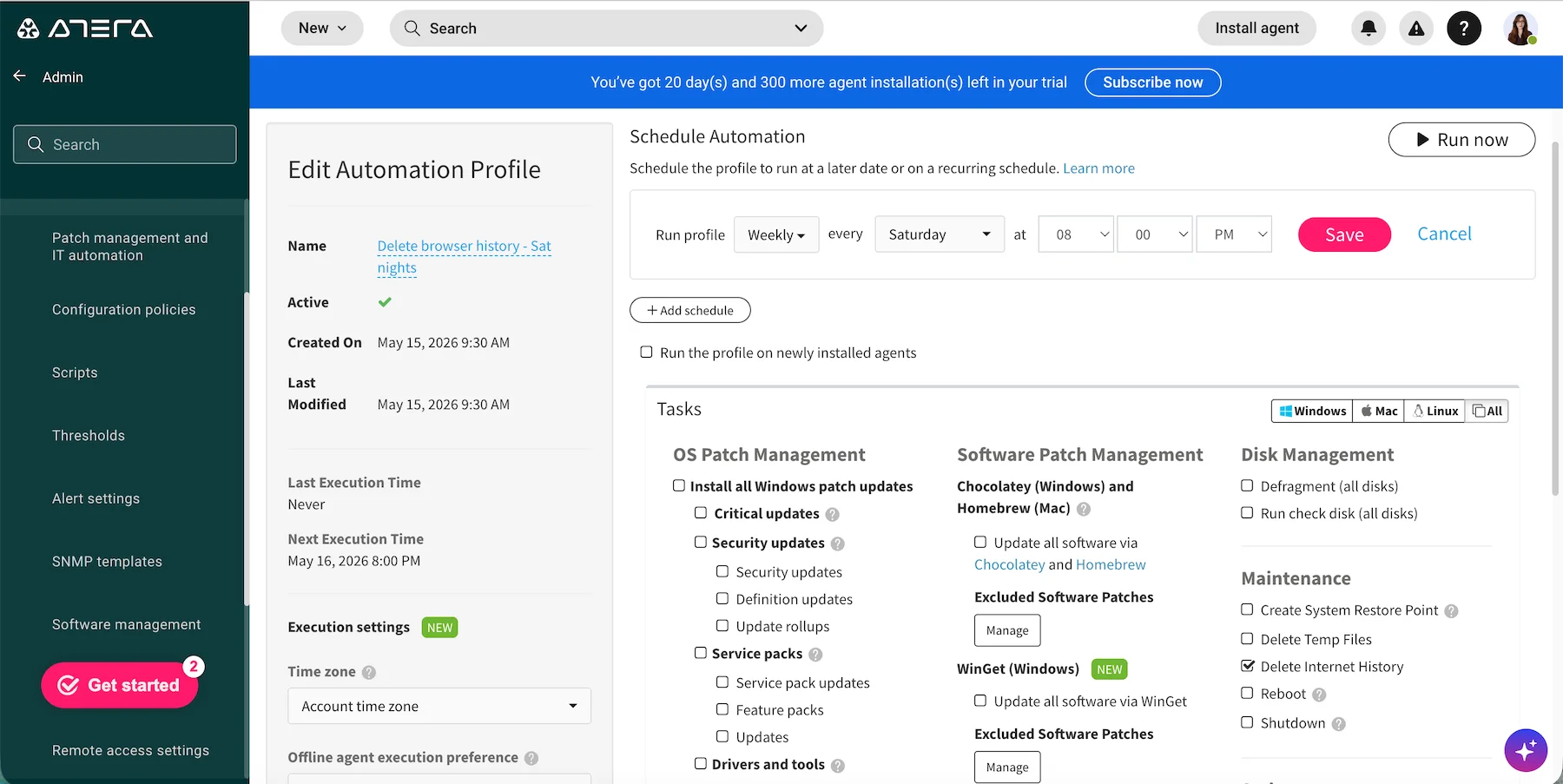
Task: Filter tasks by Windows
Action: point(1313,411)
